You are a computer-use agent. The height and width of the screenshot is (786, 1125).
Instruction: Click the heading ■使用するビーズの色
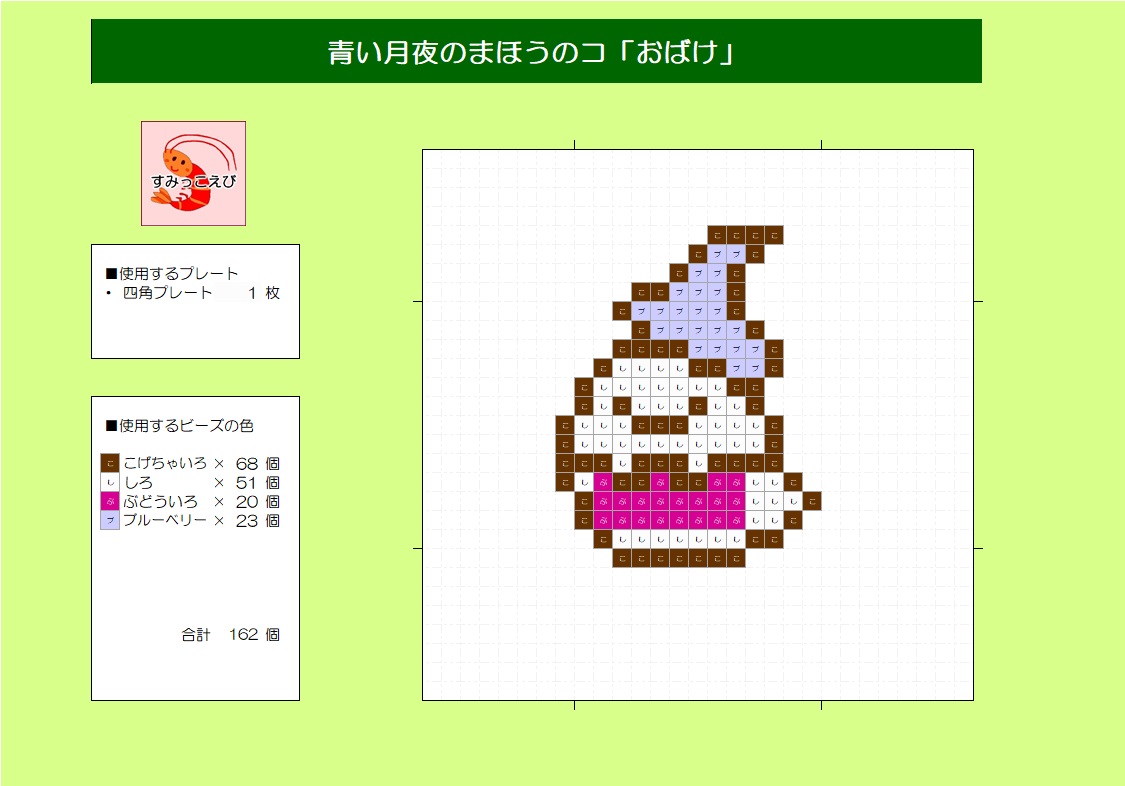(179, 425)
